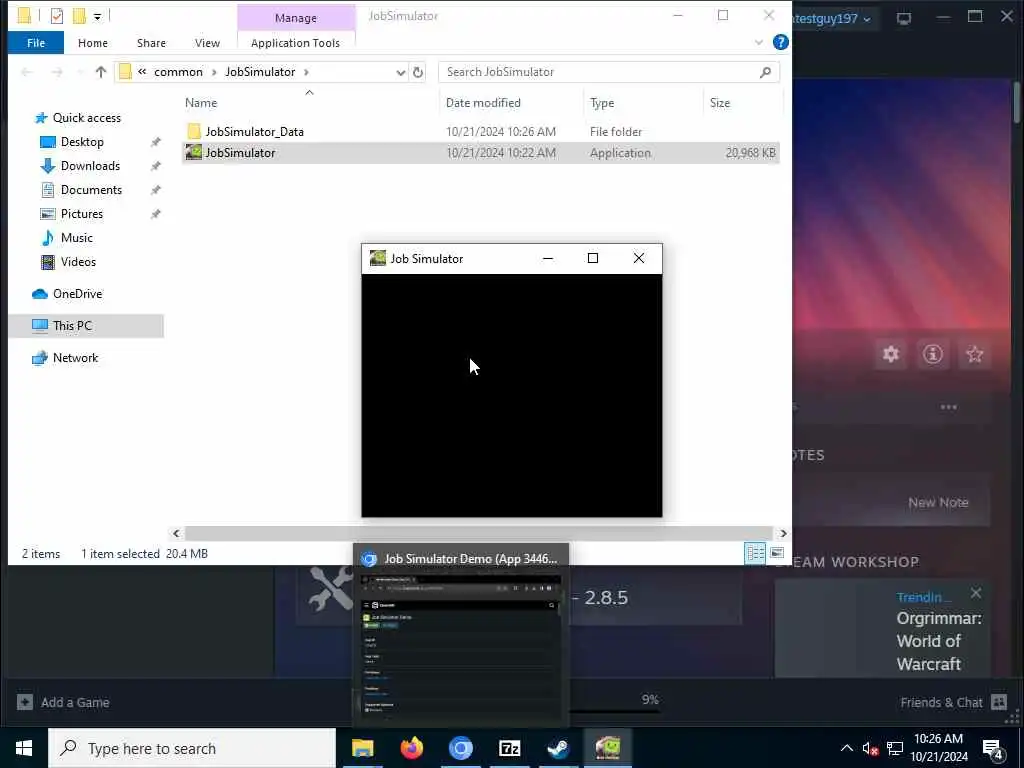Open the breadcrumb overflow double chevron
The height and width of the screenshot is (768, 1024).
[x=142, y=72]
